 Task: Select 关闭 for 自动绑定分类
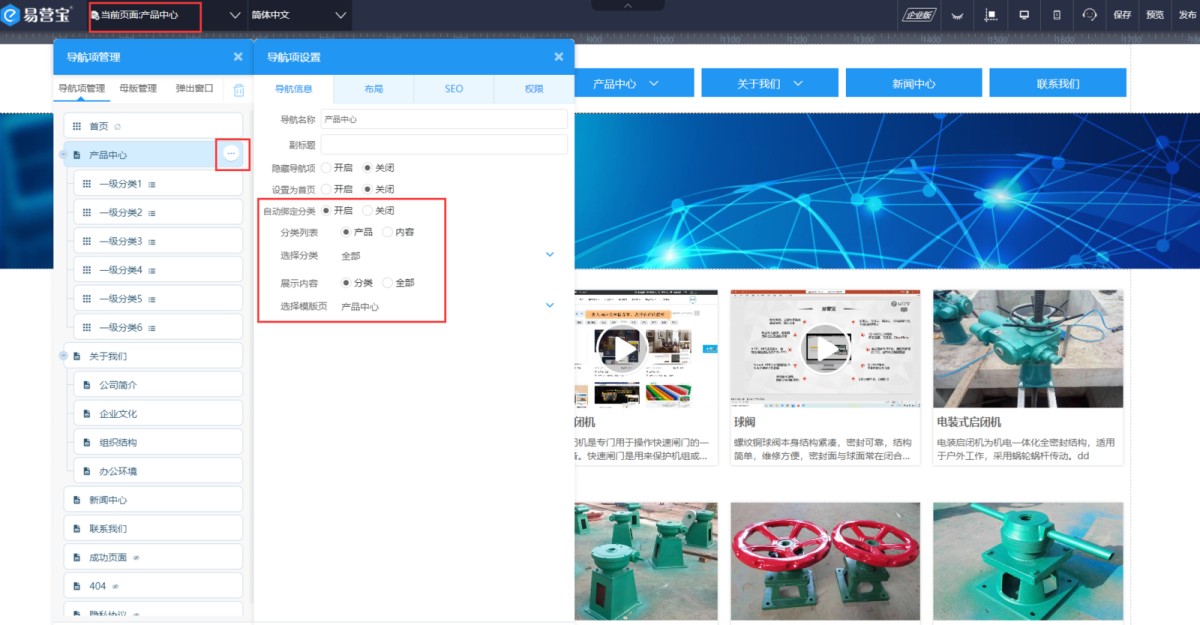point(368,211)
